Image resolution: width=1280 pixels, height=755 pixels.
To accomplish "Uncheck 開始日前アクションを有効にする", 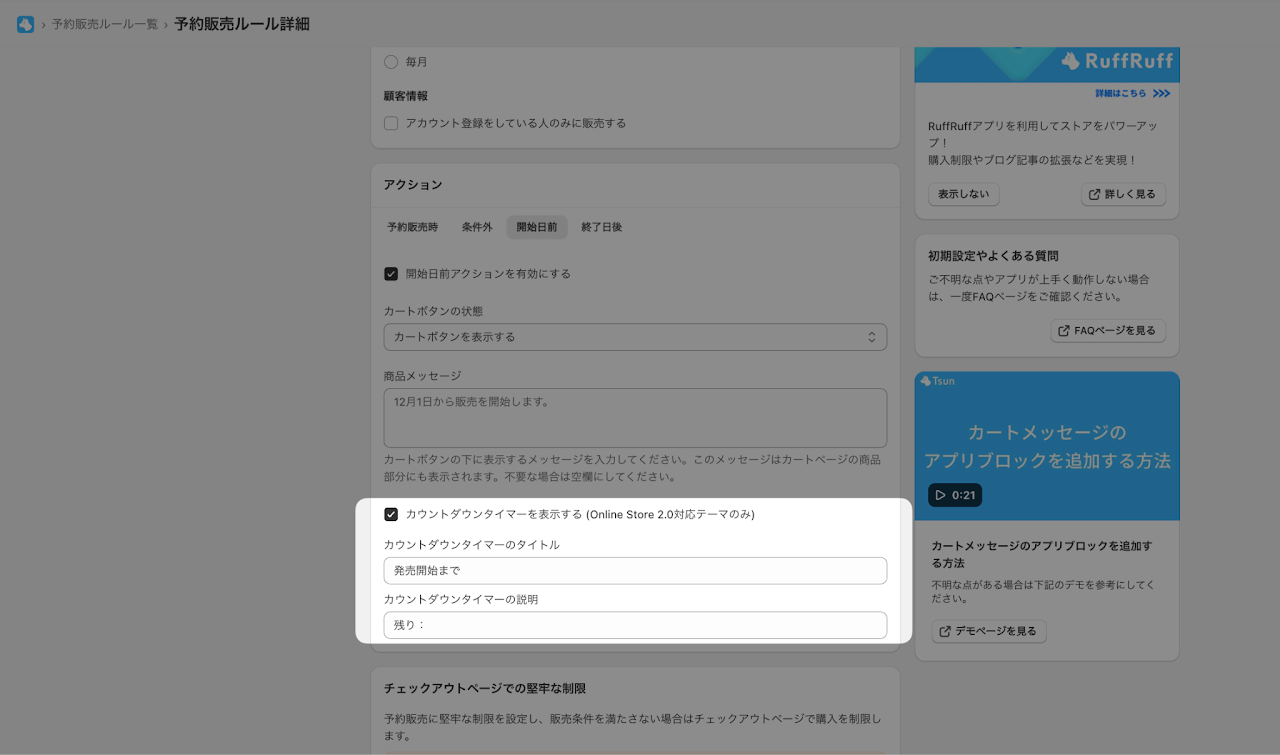I will point(391,273).
